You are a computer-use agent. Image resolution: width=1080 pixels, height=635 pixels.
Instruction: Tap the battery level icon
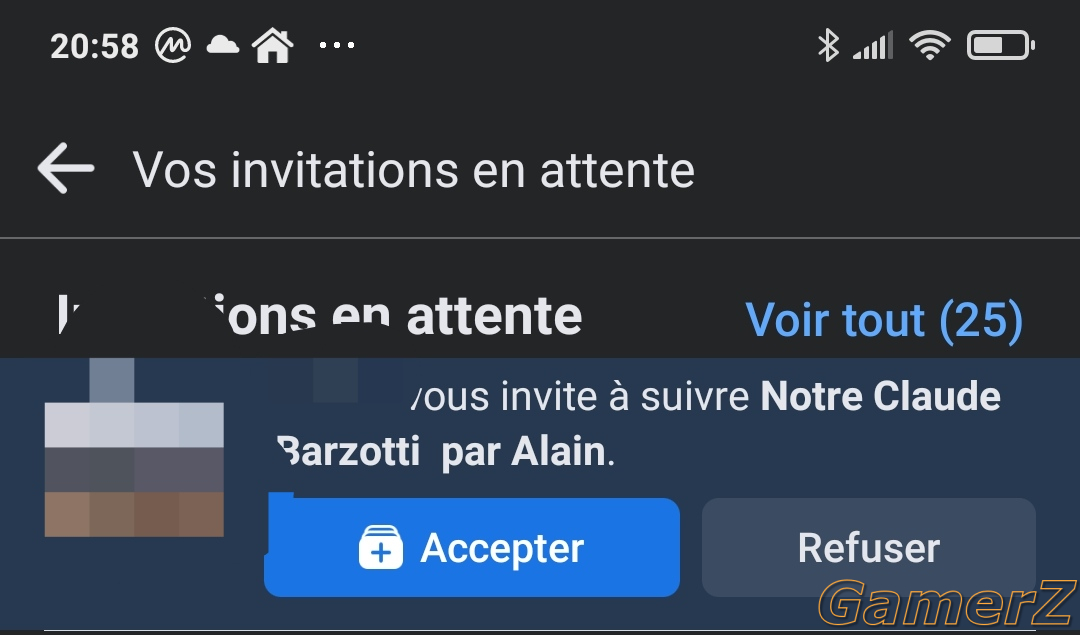1001,45
